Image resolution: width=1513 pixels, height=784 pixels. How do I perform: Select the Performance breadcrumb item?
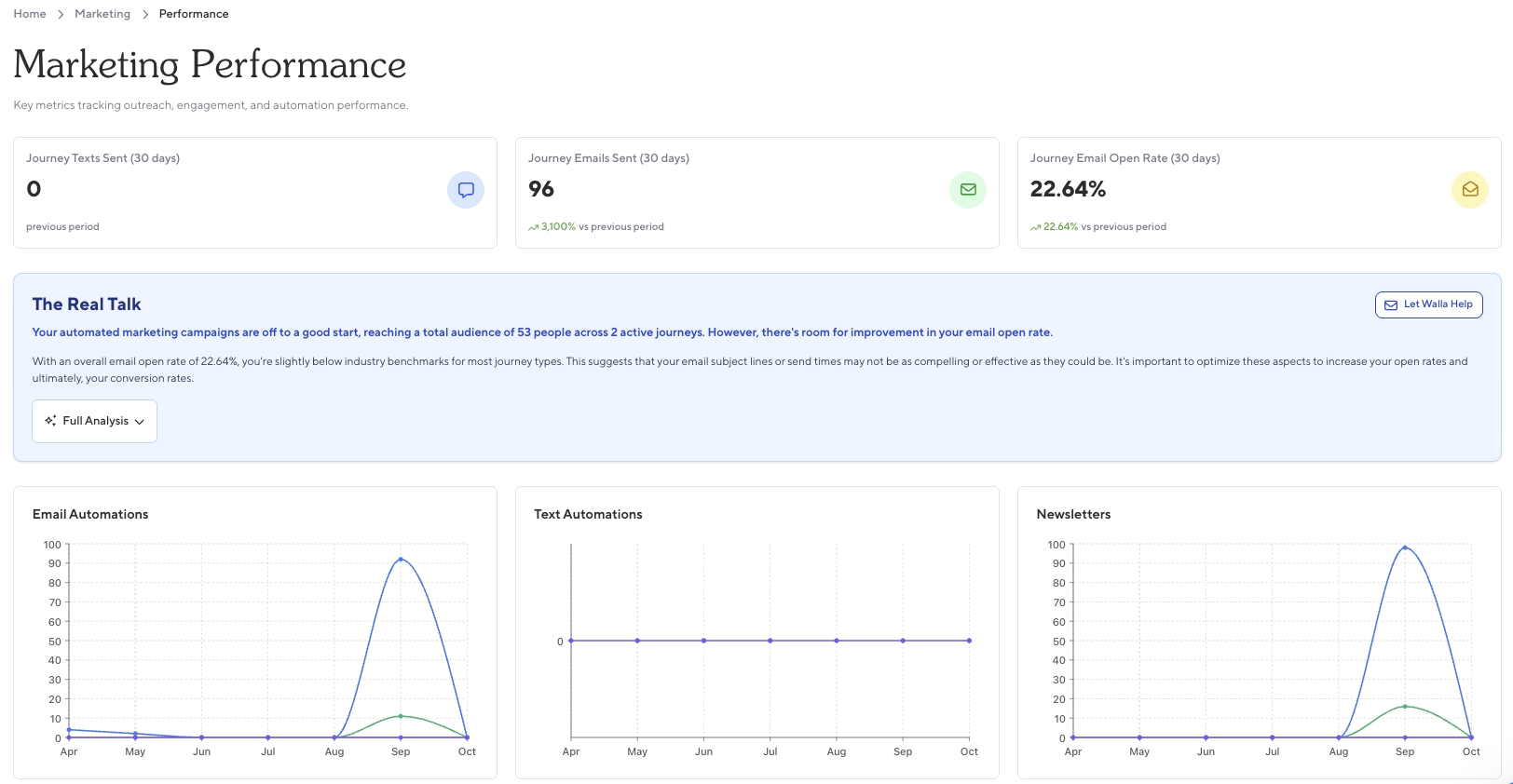(x=194, y=14)
